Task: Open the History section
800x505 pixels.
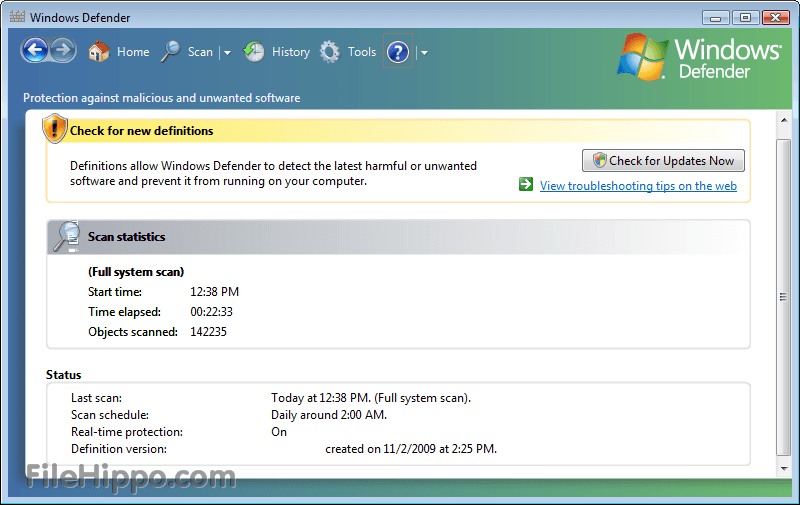Action: click(x=291, y=52)
